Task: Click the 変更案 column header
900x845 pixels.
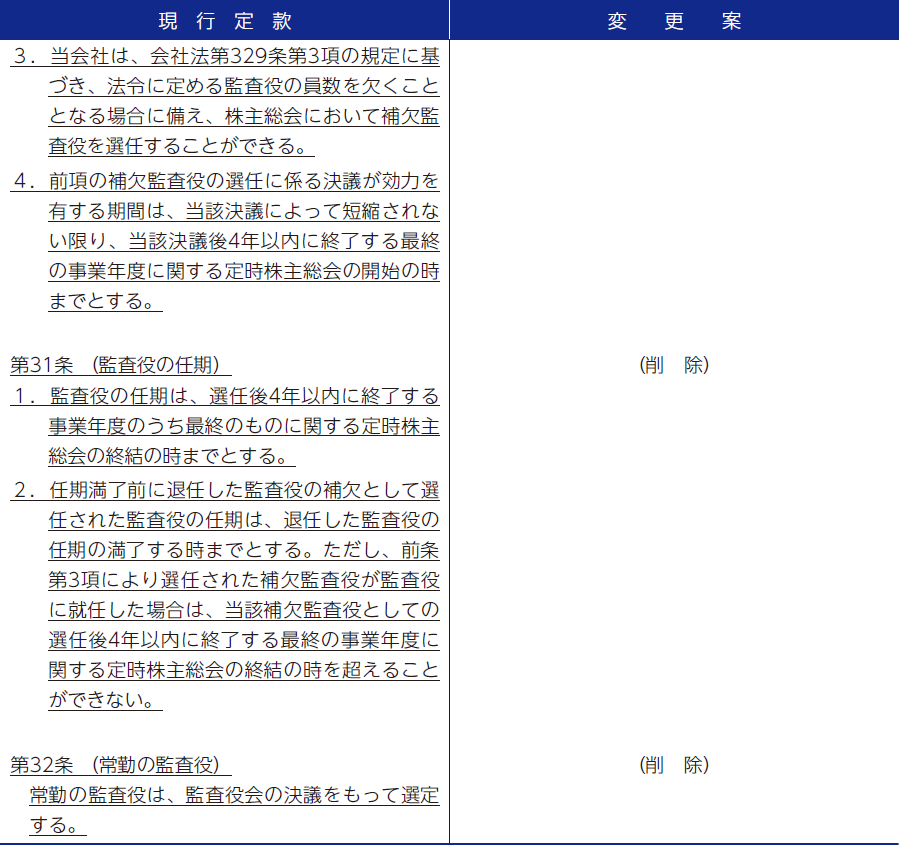Action: (x=674, y=22)
